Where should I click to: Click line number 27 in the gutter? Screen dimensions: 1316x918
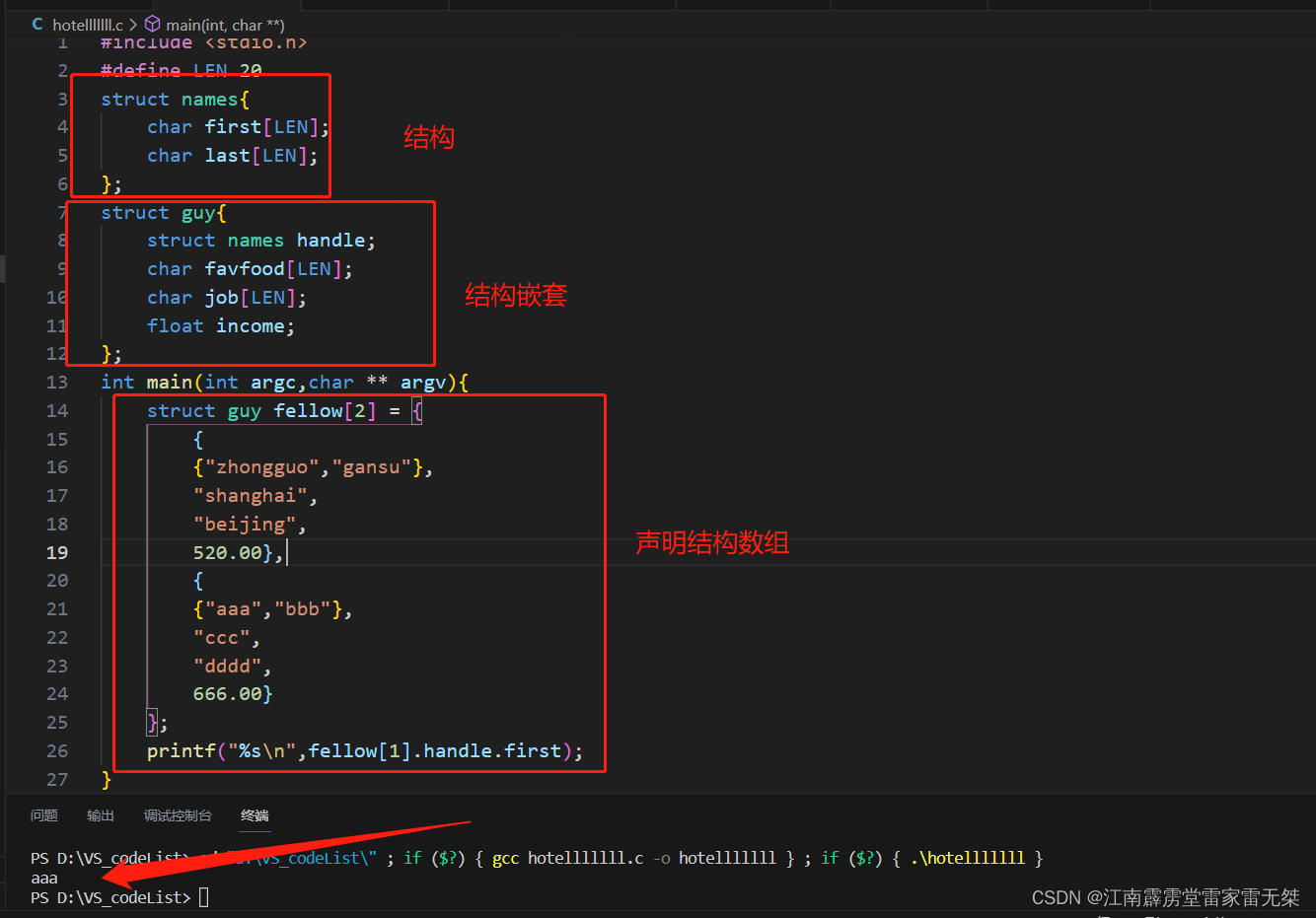[x=57, y=780]
